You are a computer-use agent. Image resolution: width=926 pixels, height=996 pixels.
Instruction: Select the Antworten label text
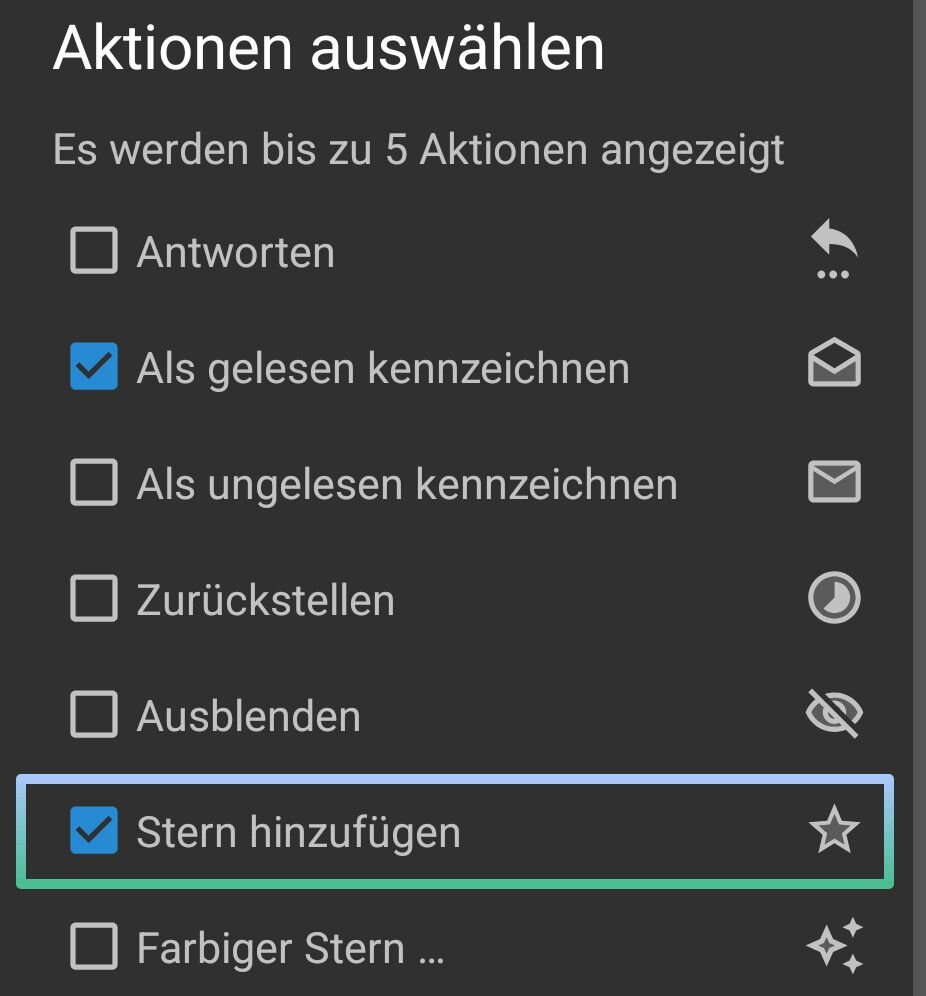pyautogui.click(x=236, y=252)
